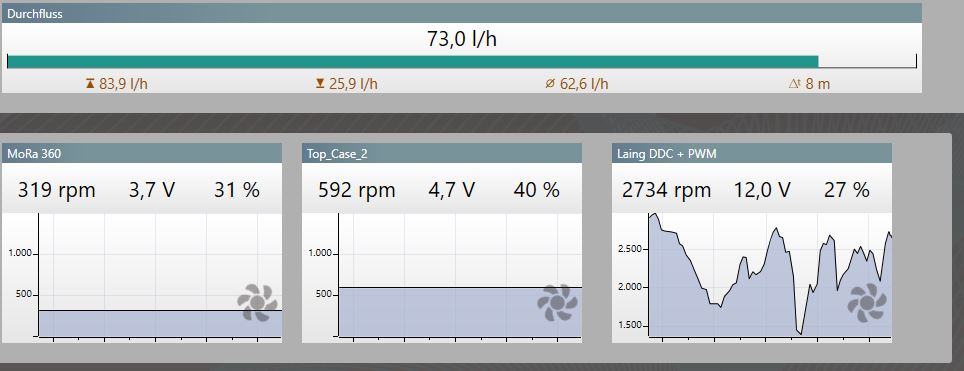Image resolution: width=964 pixels, height=371 pixels.
Task: Click the 83,9 l/h maximum value
Action: pos(123,84)
